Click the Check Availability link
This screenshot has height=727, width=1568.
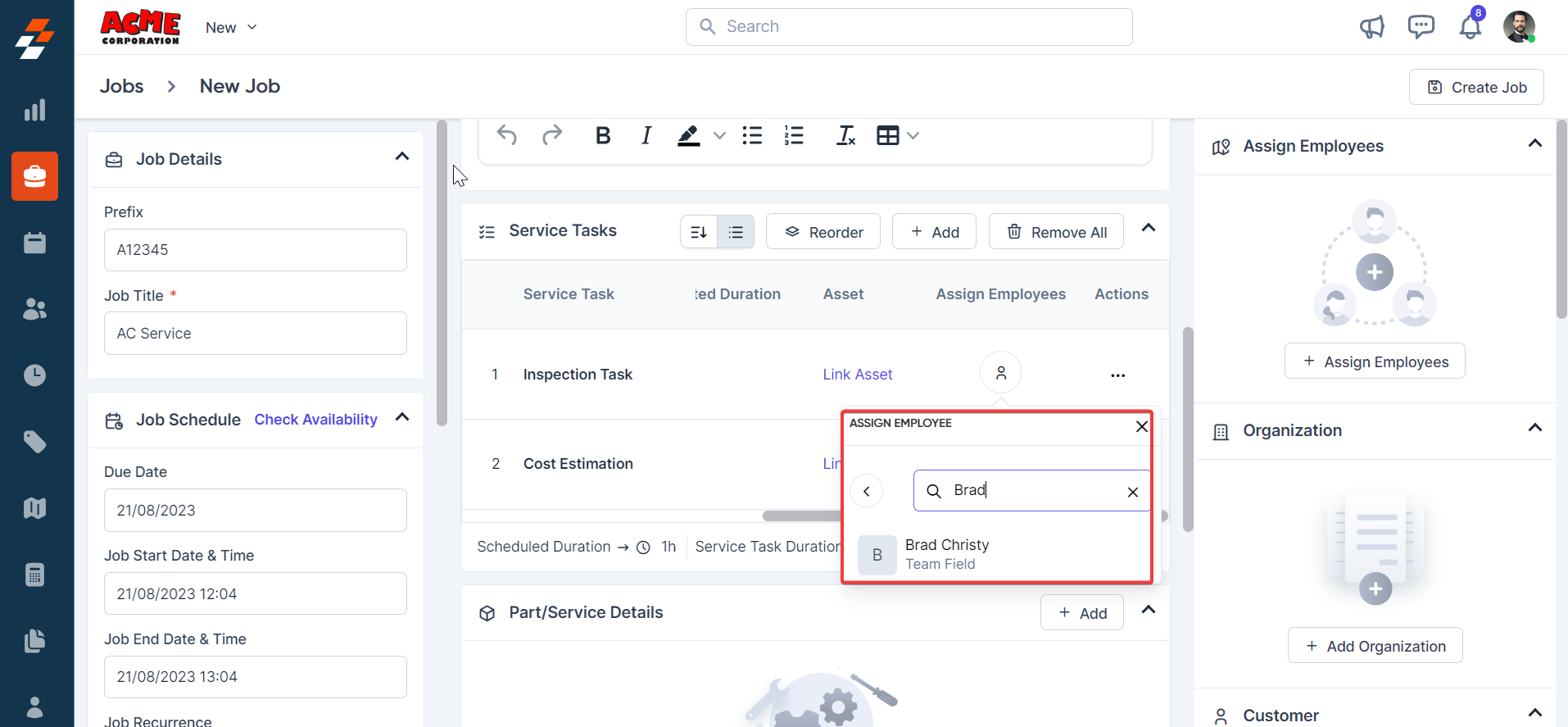coord(315,420)
